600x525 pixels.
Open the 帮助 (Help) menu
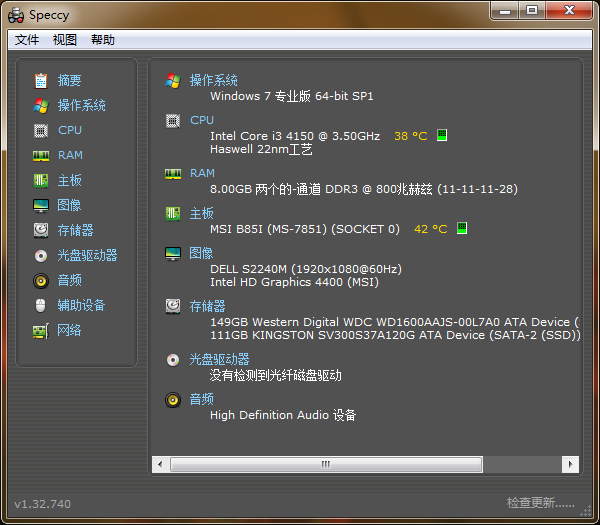[x=103, y=40]
